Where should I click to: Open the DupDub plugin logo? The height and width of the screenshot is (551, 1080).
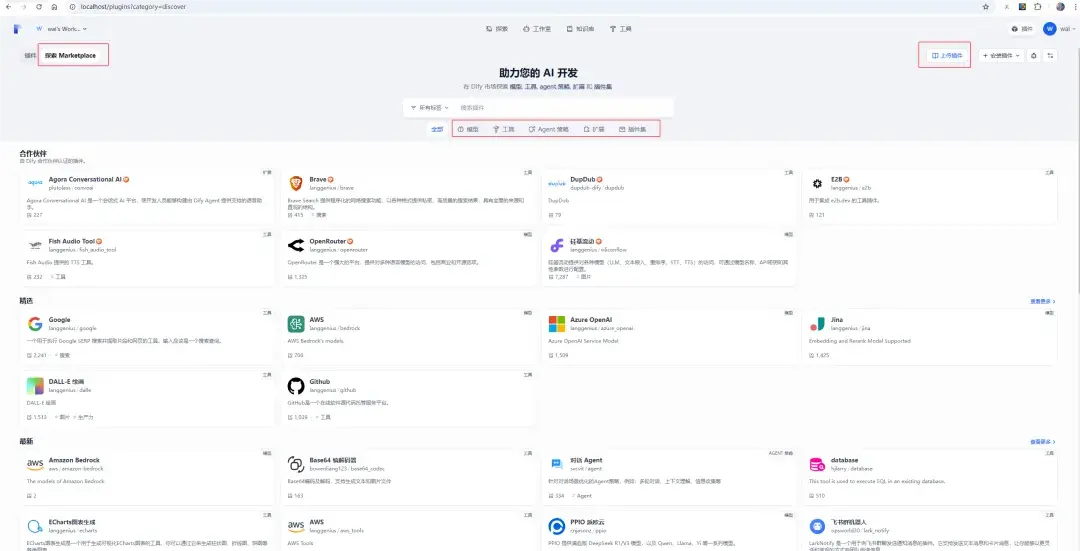[557, 183]
